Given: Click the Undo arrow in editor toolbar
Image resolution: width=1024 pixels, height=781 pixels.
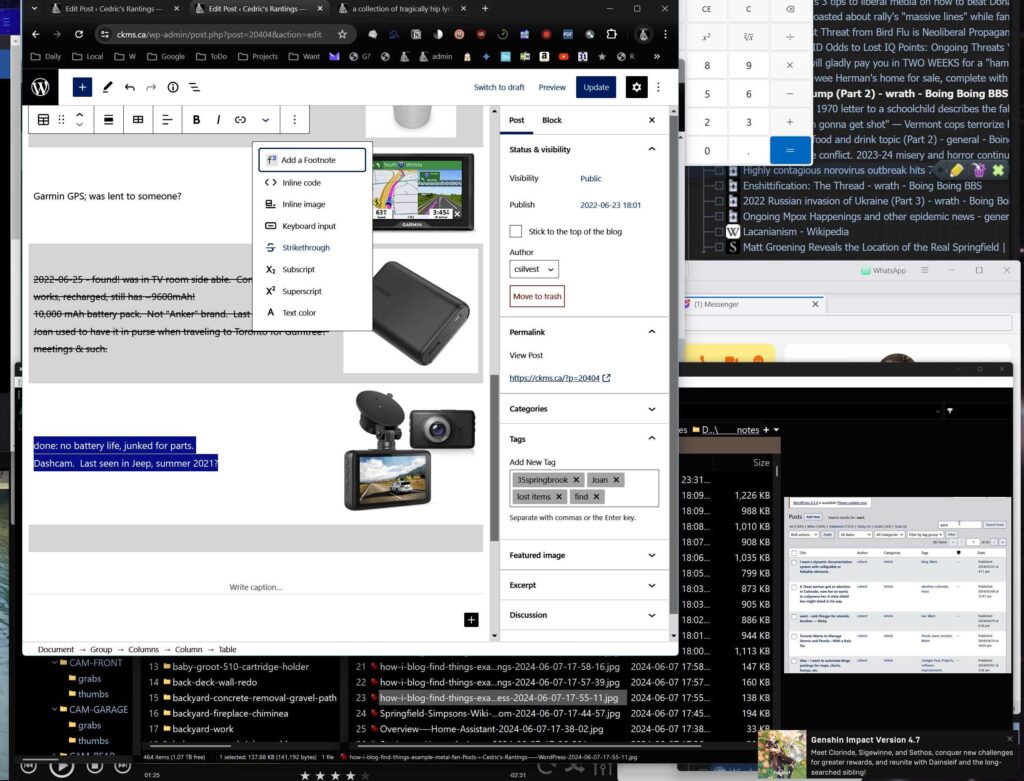Looking at the screenshot, I should [x=129, y=87].
